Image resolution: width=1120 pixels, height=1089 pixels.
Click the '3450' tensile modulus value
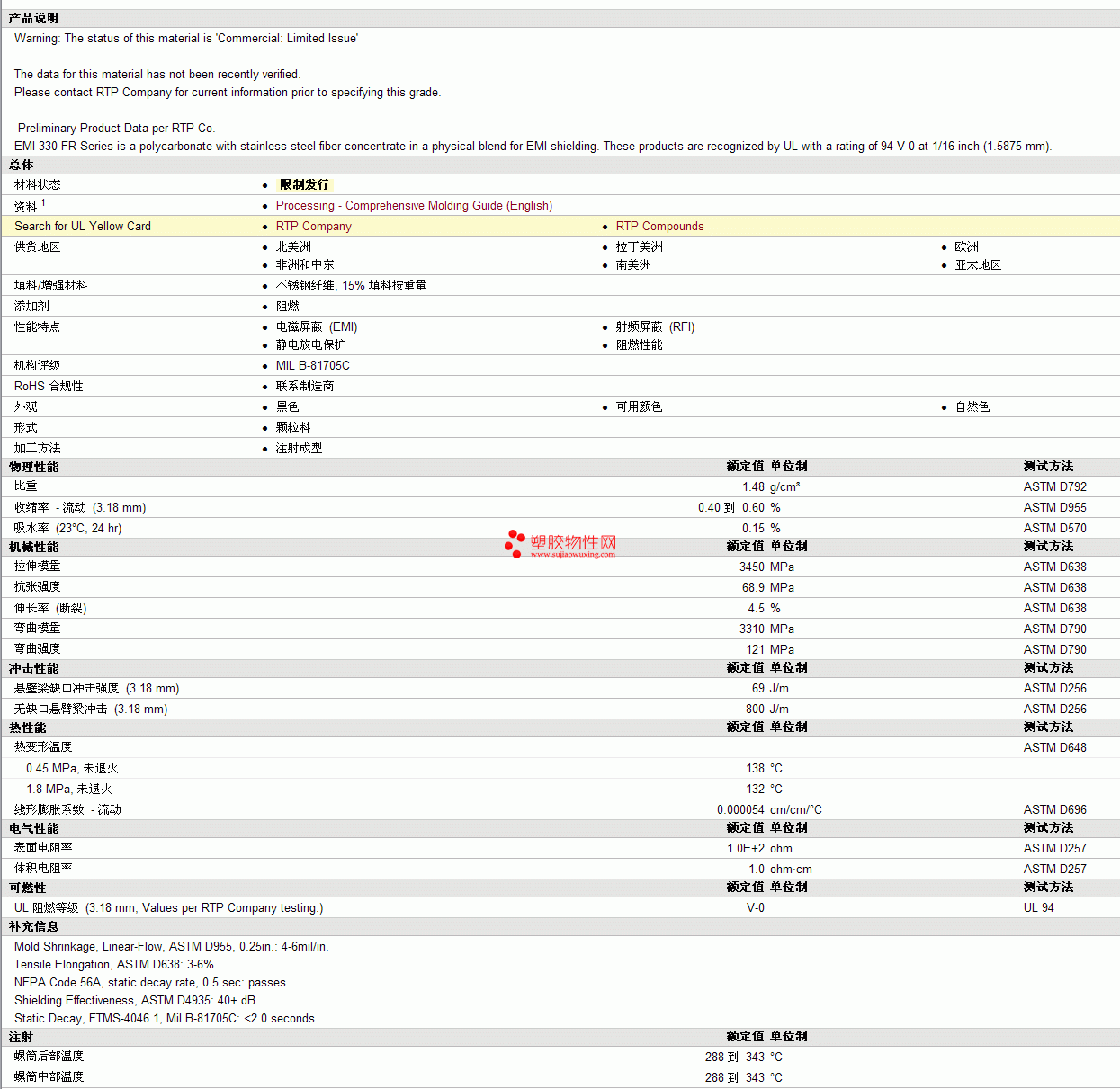coord(752,567)
